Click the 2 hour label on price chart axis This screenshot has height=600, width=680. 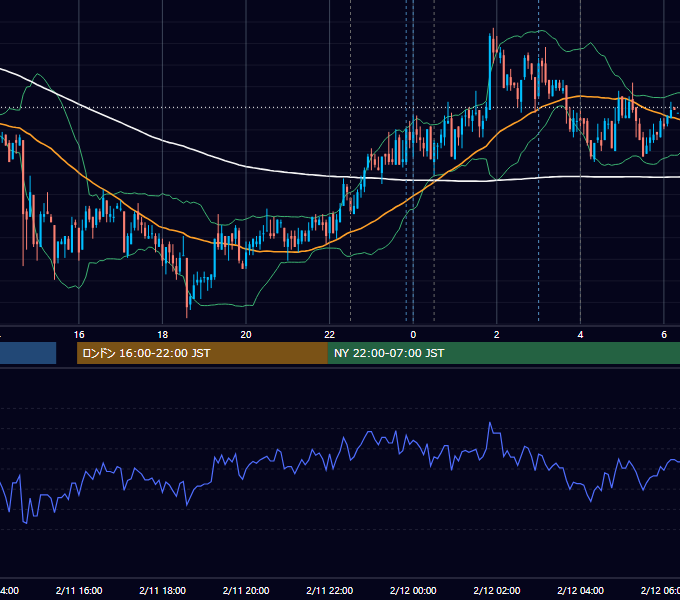coord(497,335)
